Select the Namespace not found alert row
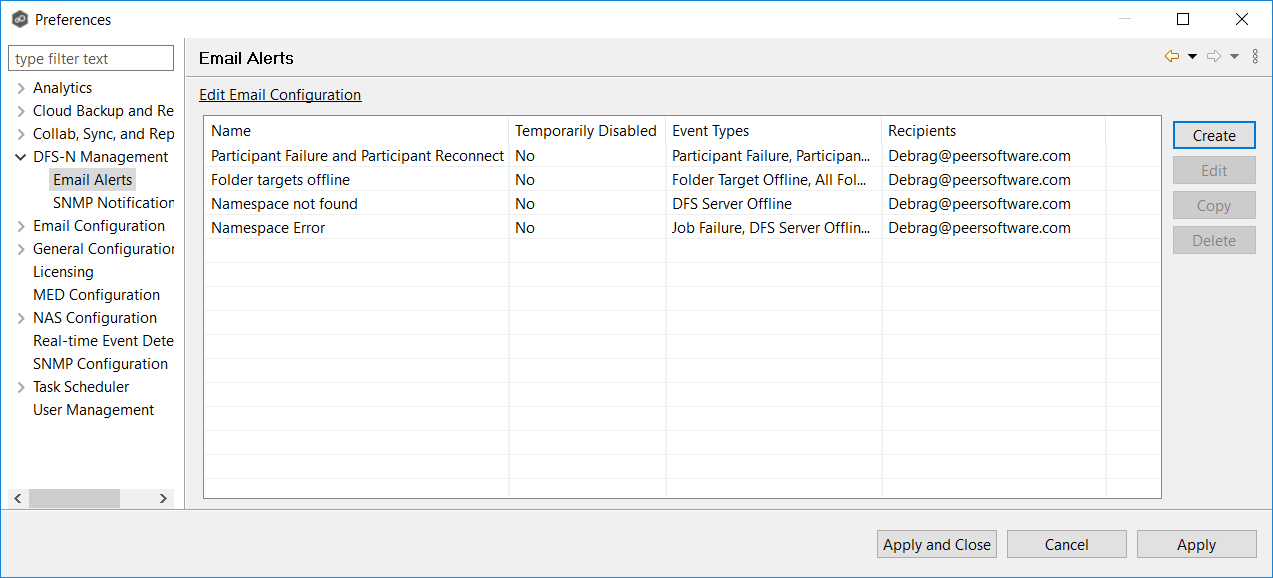Image resolution: width=1273 pixels, height=578 pixels. pos(284,204)
